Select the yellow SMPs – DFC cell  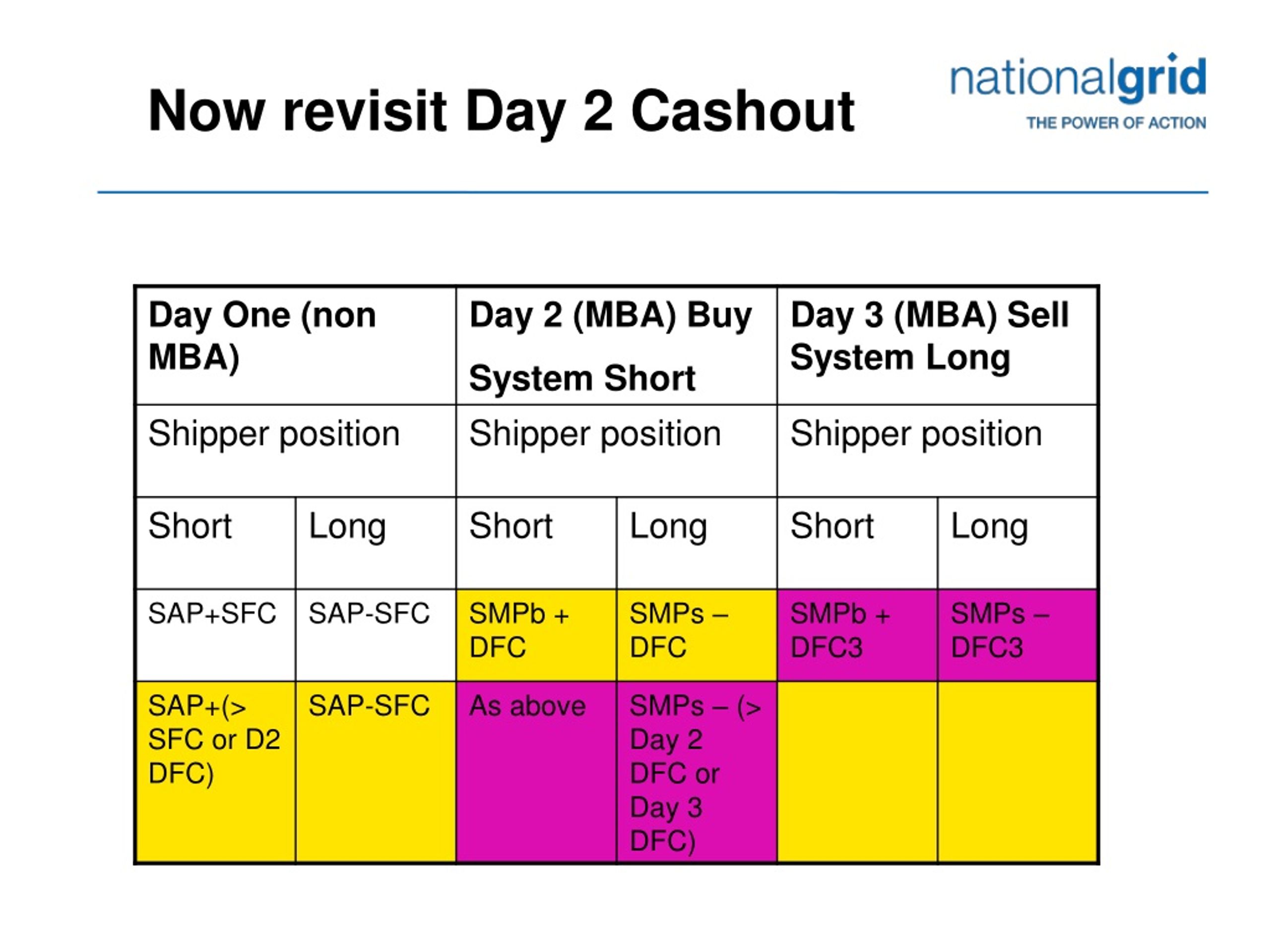[x=697, y=635]
